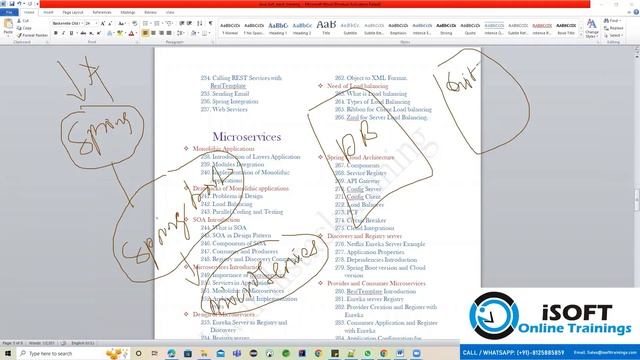640x360 pixels.
Task: Apply the text highlight color
Action: point(120,33)
